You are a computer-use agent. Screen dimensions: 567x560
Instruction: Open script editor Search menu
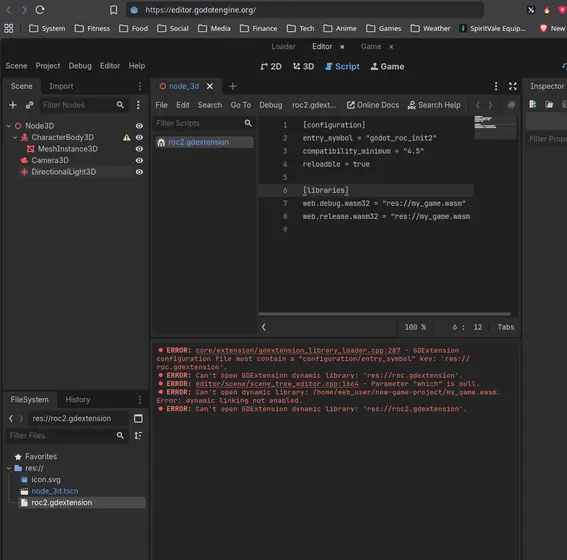coord(210,105)
